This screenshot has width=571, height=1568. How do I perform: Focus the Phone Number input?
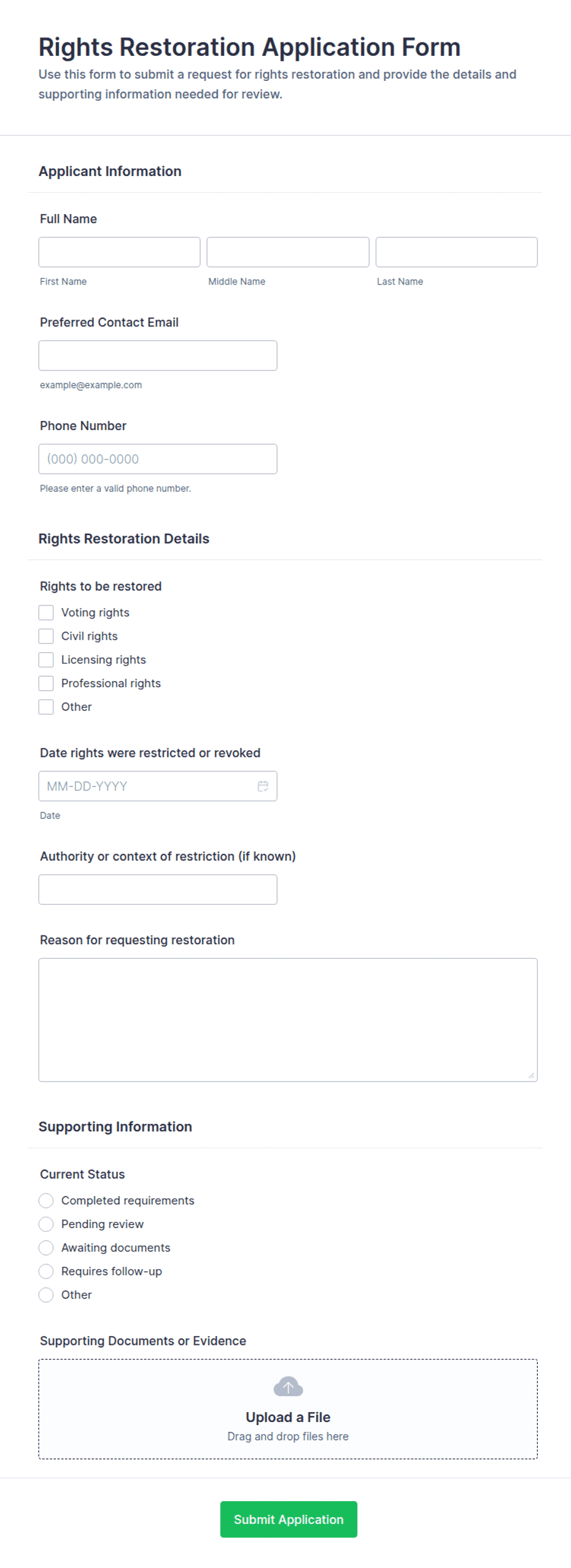pos(158,459)
